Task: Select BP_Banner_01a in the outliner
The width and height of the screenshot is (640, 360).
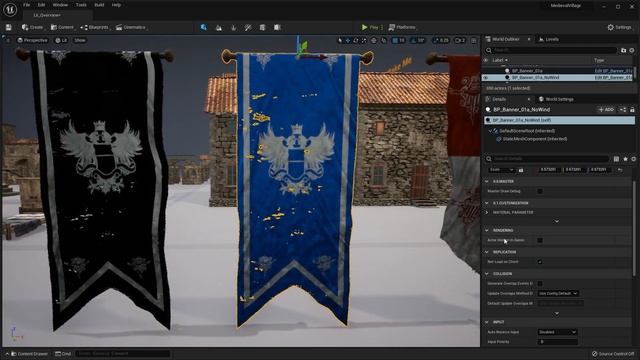Action: point(527,71)
